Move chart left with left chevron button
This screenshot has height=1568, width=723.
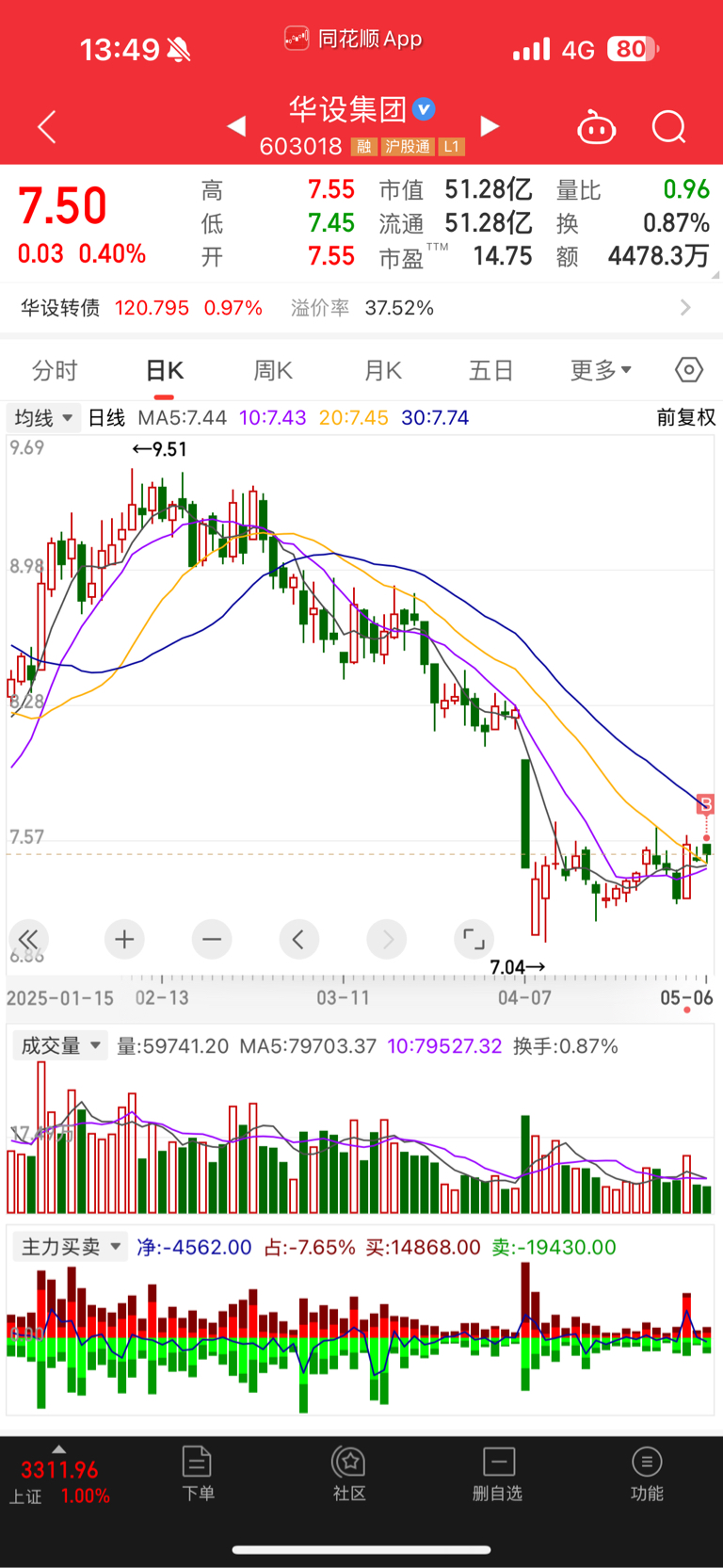(x=298, y=939)
